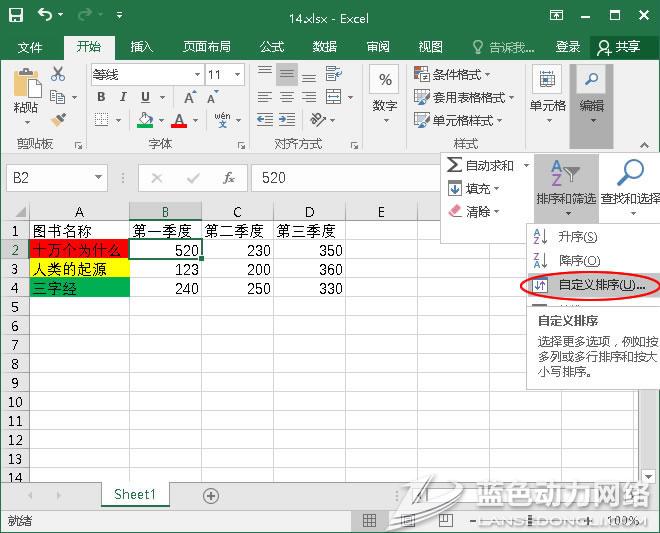
Task: Collapse the ribbon with the chevron
Action: coord(644,145)
